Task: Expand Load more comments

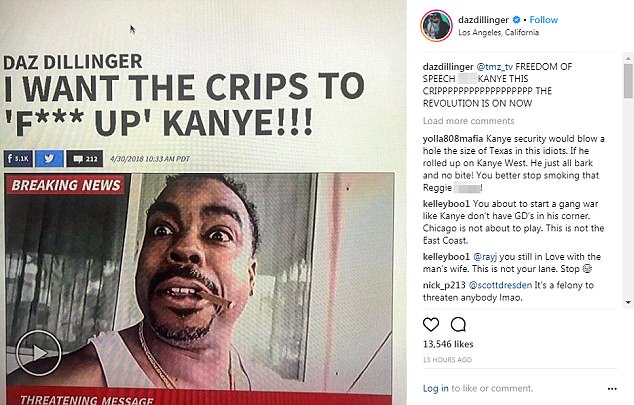Action: (468, 121)
